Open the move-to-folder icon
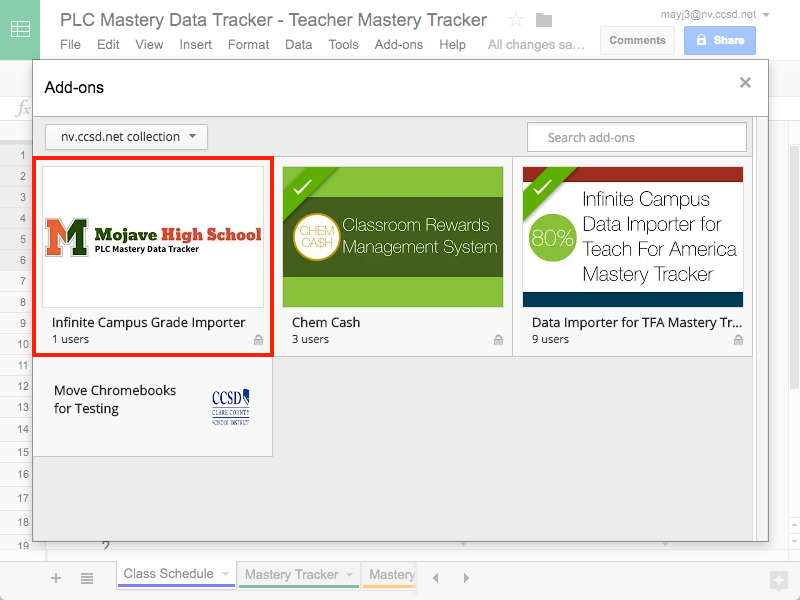The height and width of the screenshot is (600, 800). click(544, 20)
